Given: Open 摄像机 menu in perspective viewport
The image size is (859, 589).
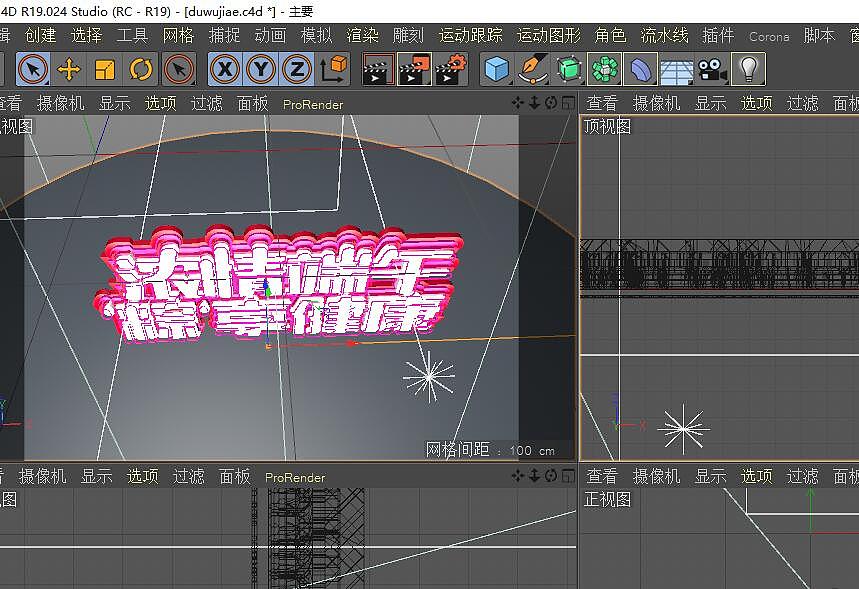Looking at the screenshot, I should tap(61, 103).
